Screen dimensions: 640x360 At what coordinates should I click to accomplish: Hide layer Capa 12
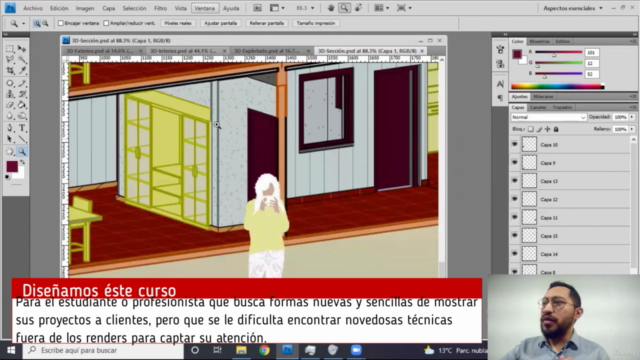pyautogui.click(x=515, y=199)
